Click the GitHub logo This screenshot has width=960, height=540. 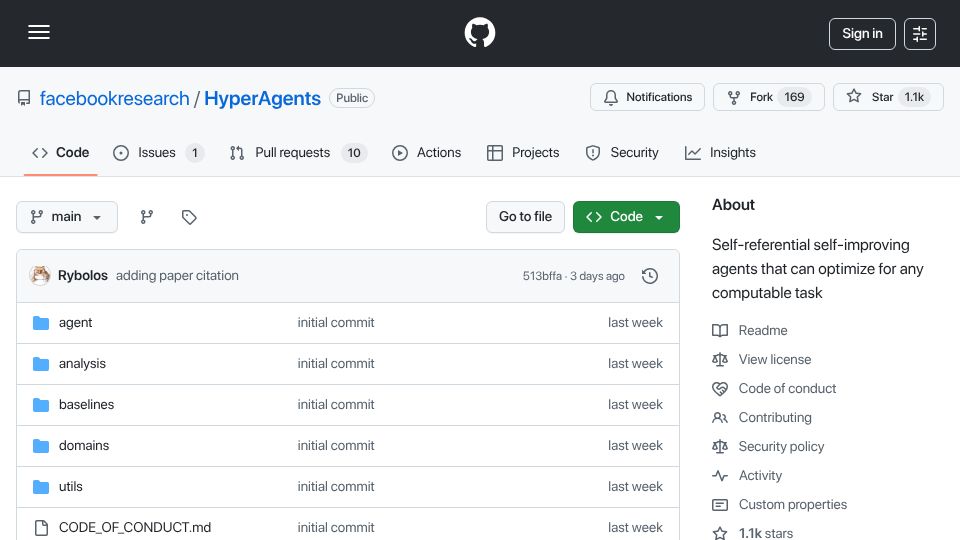click(479, 32)
